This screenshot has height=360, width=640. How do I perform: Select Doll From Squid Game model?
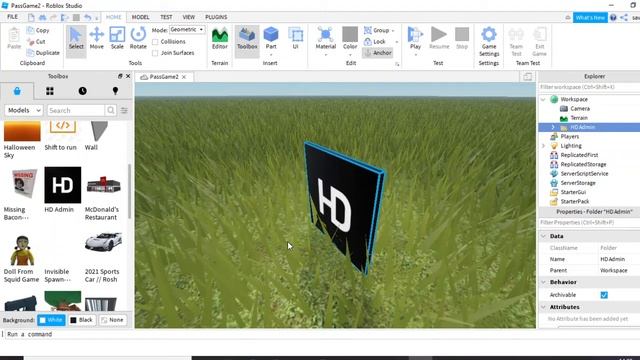click(x=22, y=250)
